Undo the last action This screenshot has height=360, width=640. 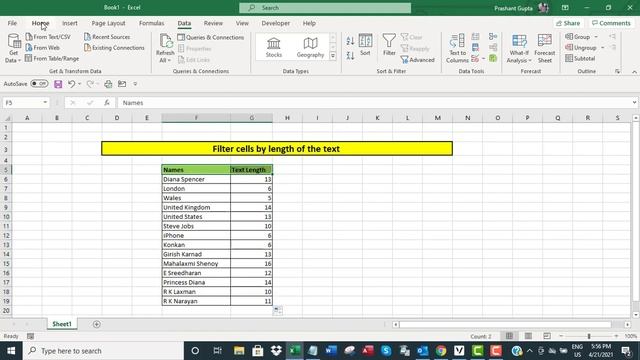point(71,84)
